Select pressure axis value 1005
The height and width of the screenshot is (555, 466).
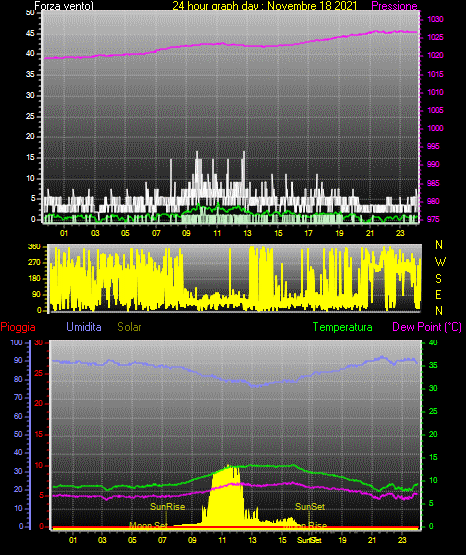tap(436, 110)
